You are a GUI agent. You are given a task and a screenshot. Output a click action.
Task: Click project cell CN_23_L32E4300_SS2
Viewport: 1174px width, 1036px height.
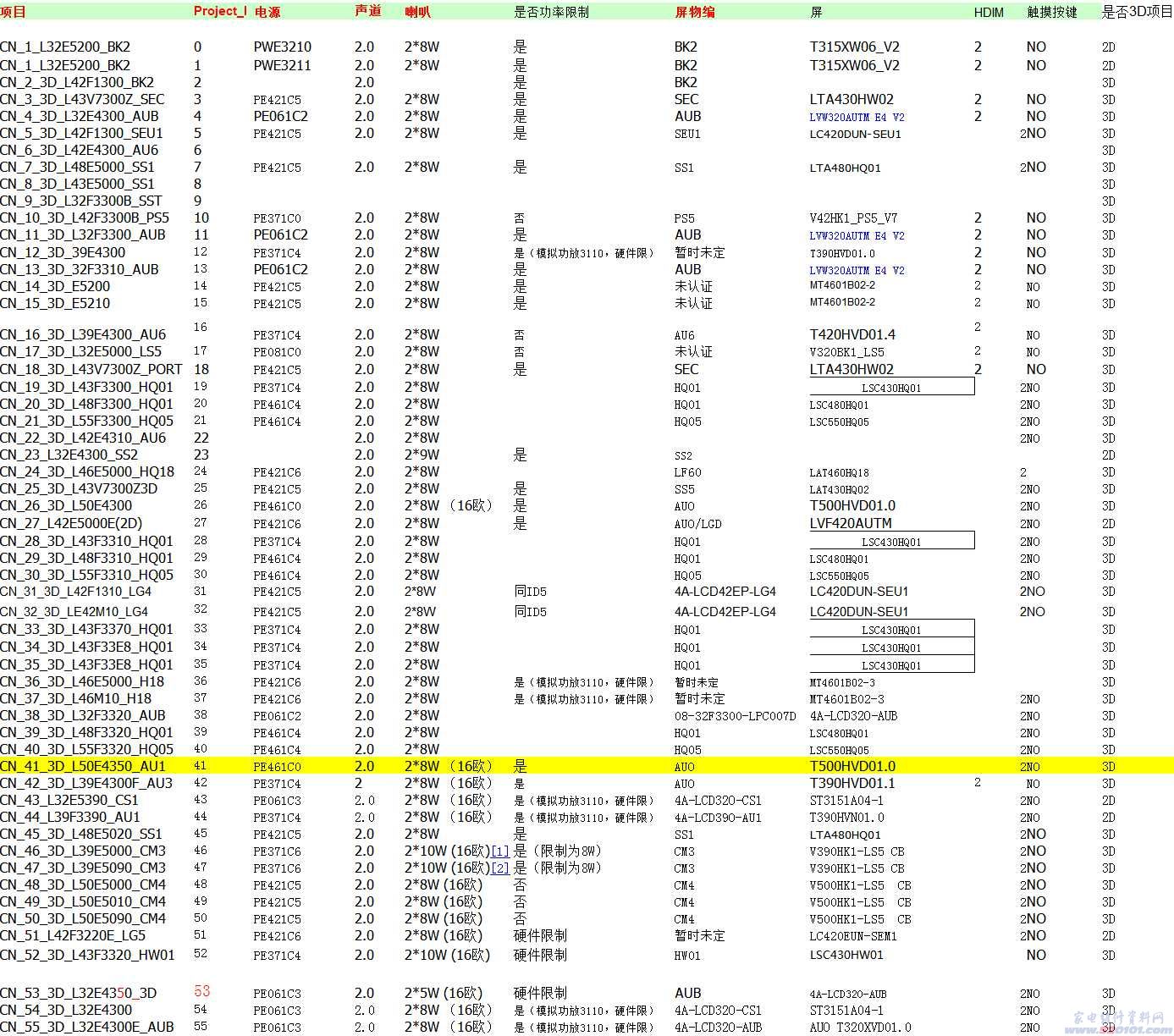pyautogui.click(x=69, y=455)
